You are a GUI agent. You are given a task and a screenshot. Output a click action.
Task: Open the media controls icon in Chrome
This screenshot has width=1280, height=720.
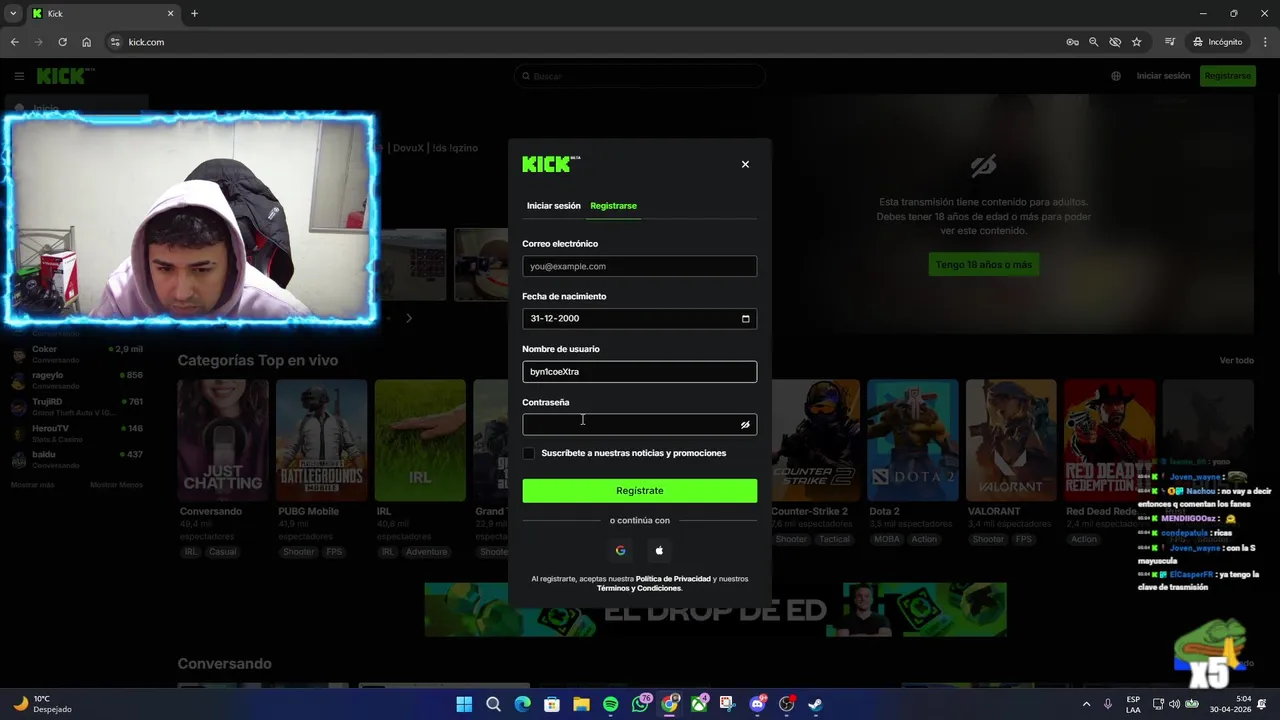click(1169, 42)
